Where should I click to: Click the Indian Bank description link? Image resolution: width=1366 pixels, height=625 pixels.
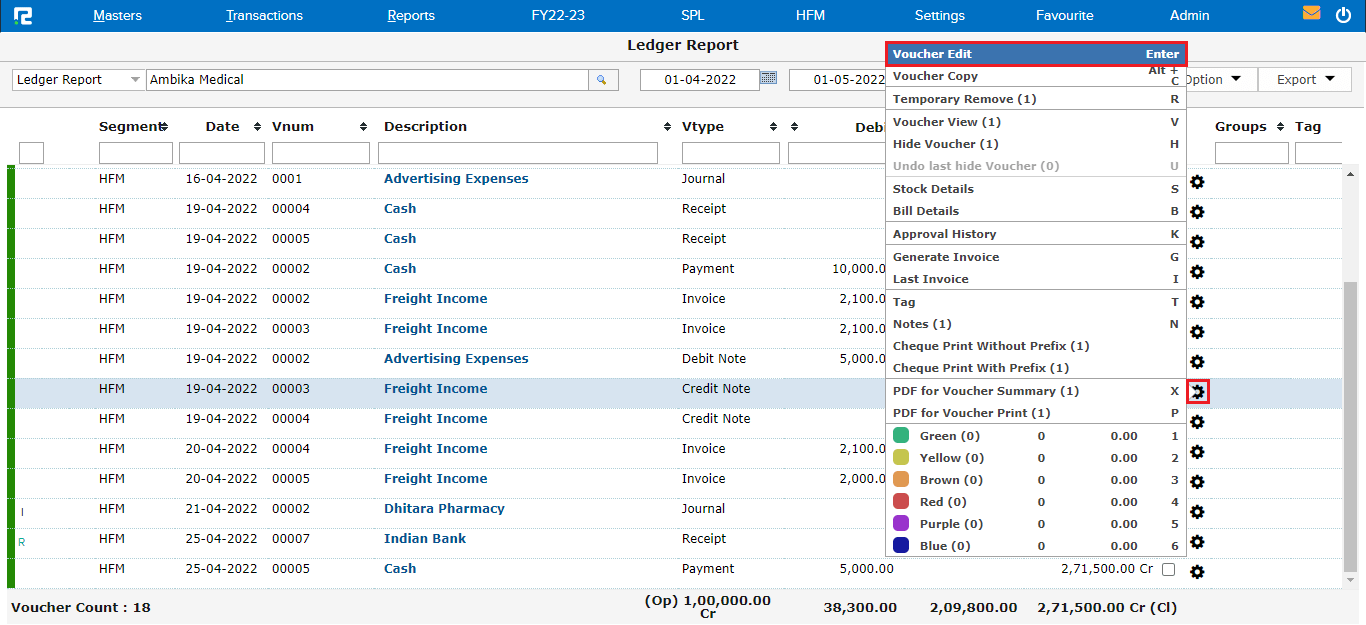(x=425, y=539)
